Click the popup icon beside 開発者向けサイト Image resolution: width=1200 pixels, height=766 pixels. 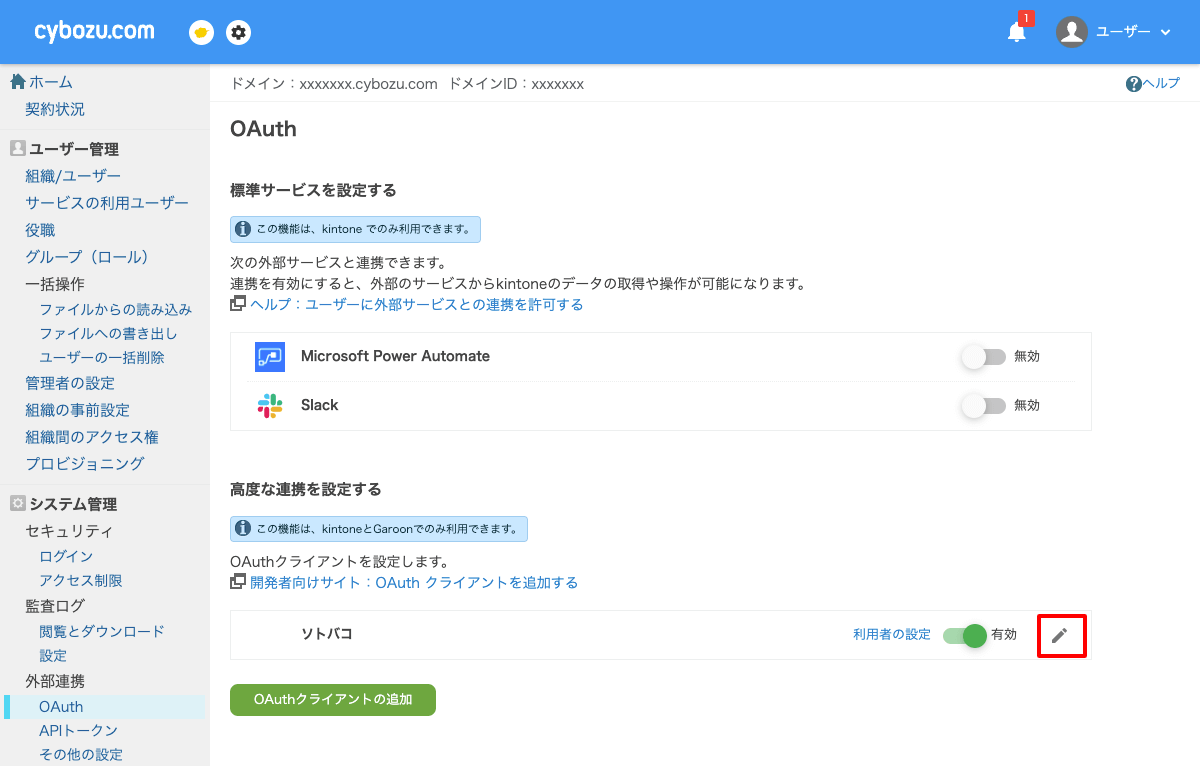(x=238, y=582)
